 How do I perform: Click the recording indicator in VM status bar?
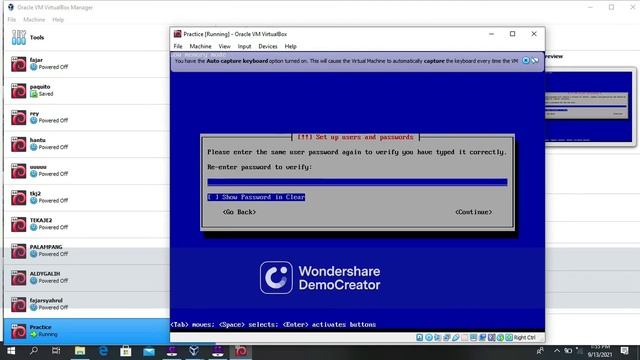(482, 338)
